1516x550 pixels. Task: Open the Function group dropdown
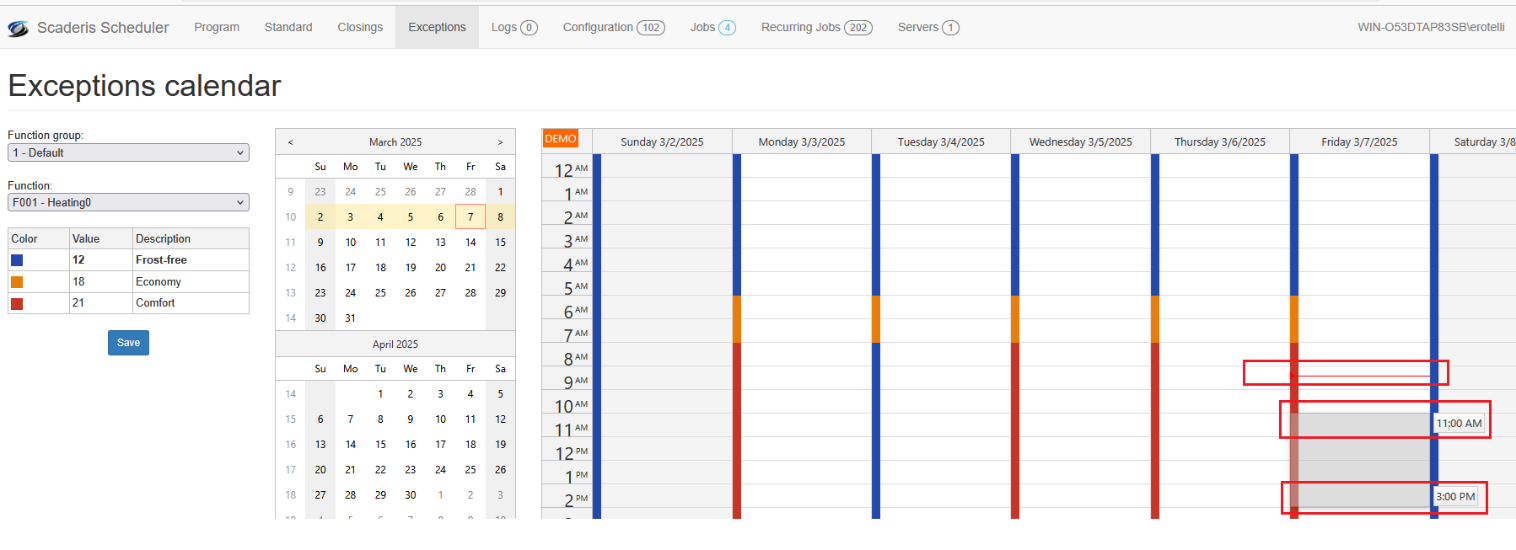click(x=128, y=153)
